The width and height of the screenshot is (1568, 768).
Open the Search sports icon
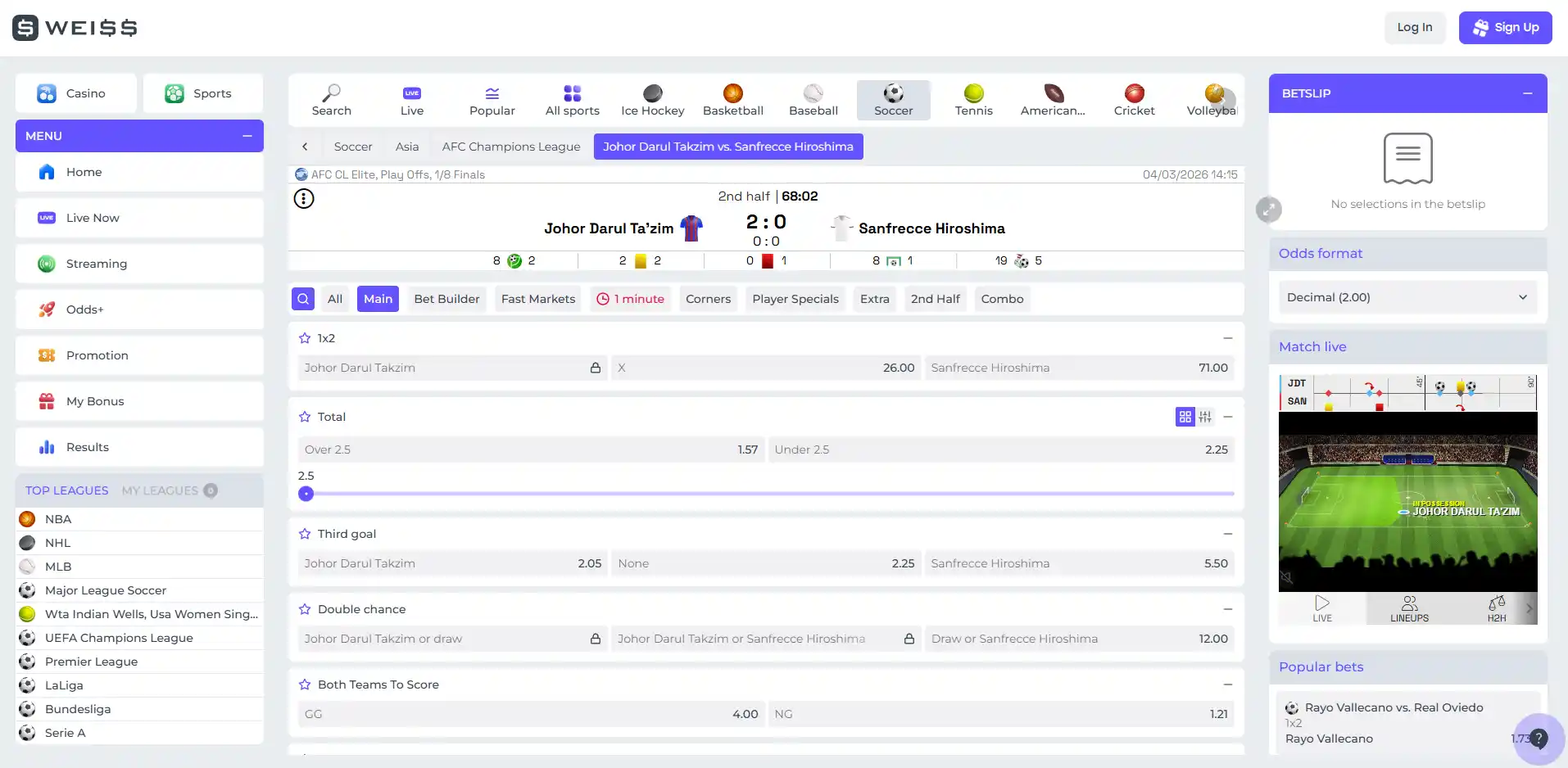click(331, 100)
